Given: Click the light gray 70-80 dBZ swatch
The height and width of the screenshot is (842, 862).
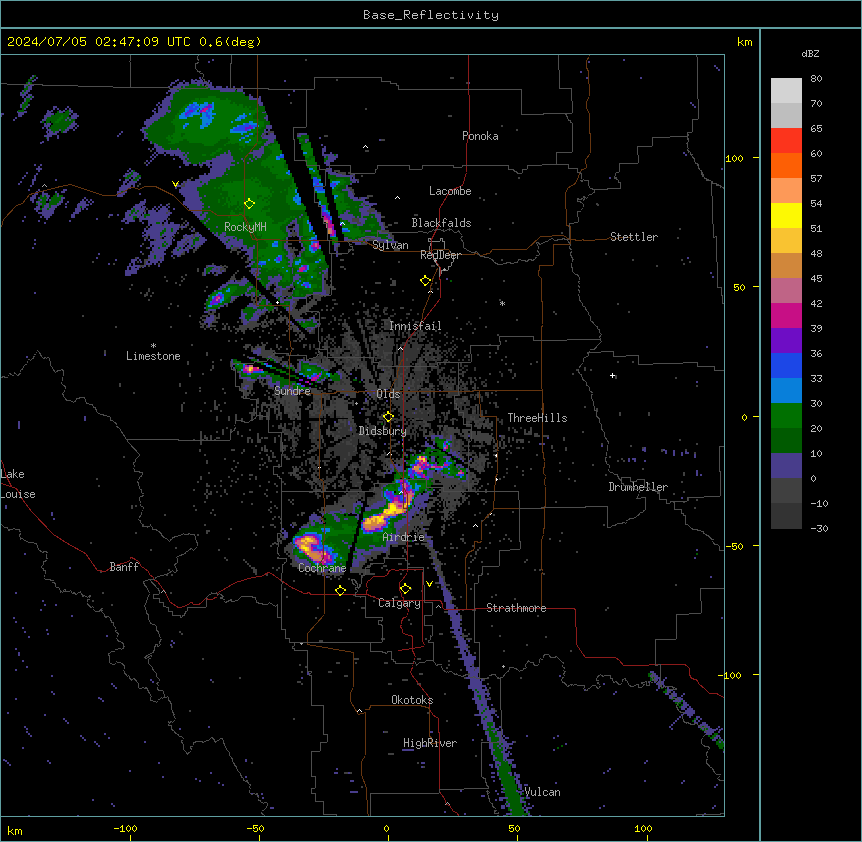Looking at the screenshot, I should [786, 91].
